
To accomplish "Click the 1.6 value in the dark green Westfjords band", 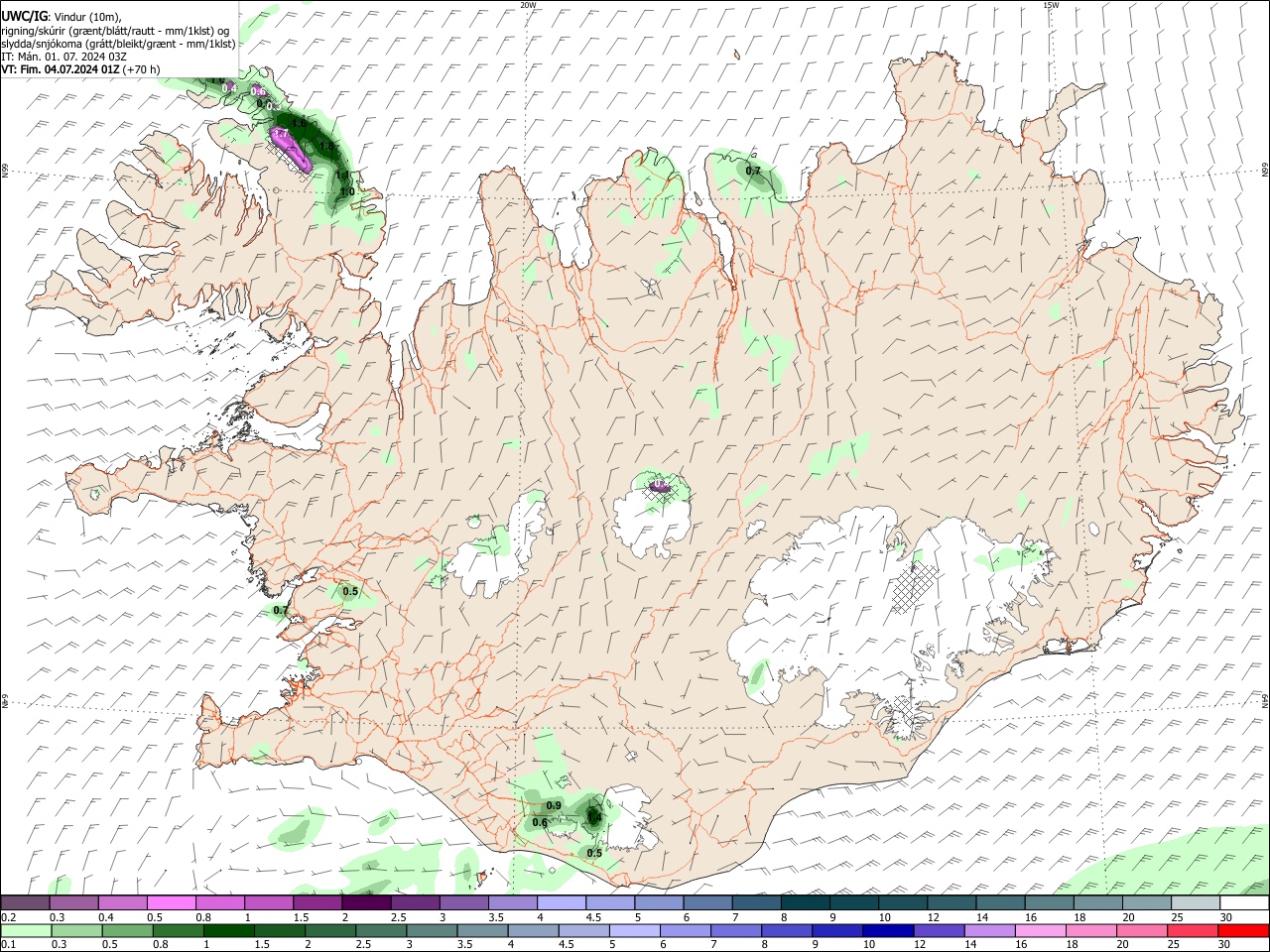I will tap(299, 123).
